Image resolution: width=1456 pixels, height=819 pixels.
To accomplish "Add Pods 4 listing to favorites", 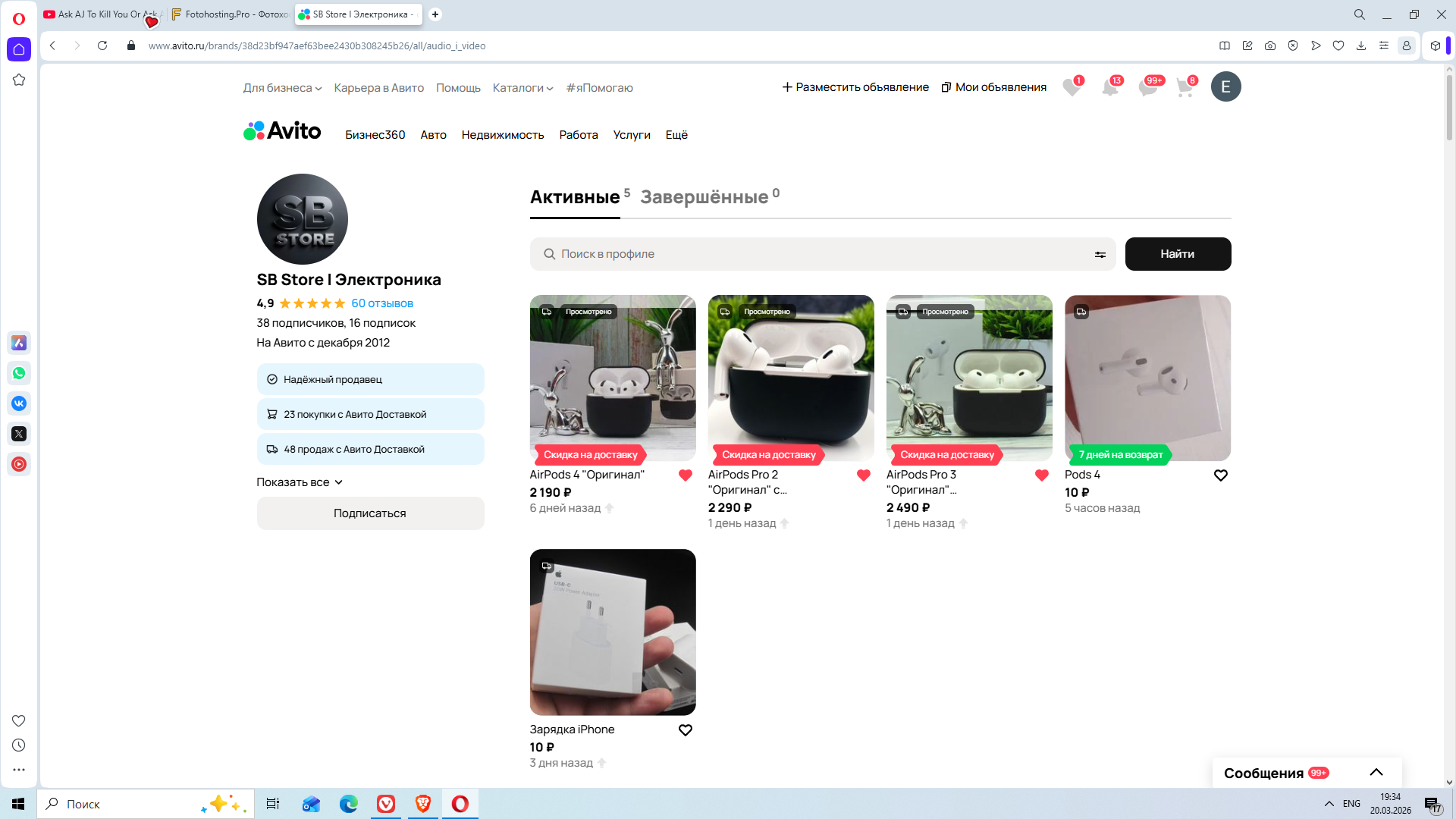I will click(1220, 475).
